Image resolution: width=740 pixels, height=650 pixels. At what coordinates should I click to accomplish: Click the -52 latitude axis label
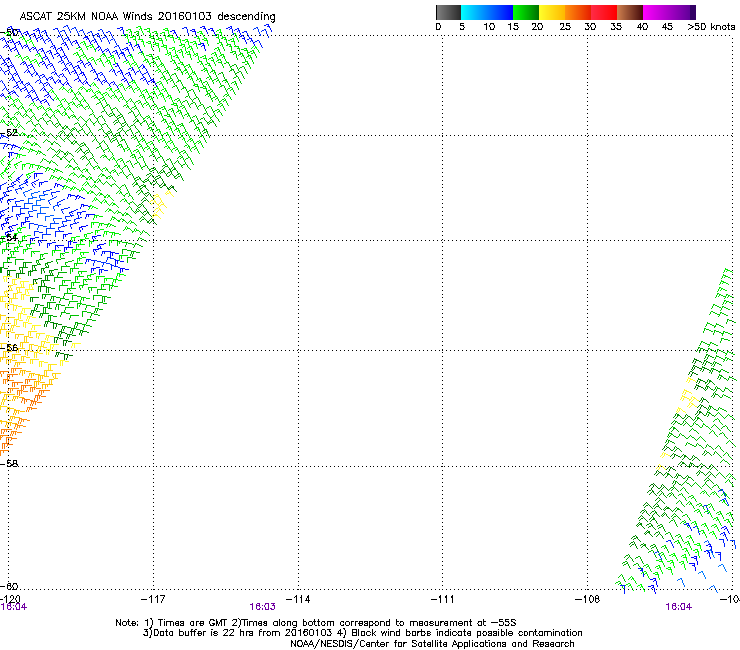tap(9, 133)
